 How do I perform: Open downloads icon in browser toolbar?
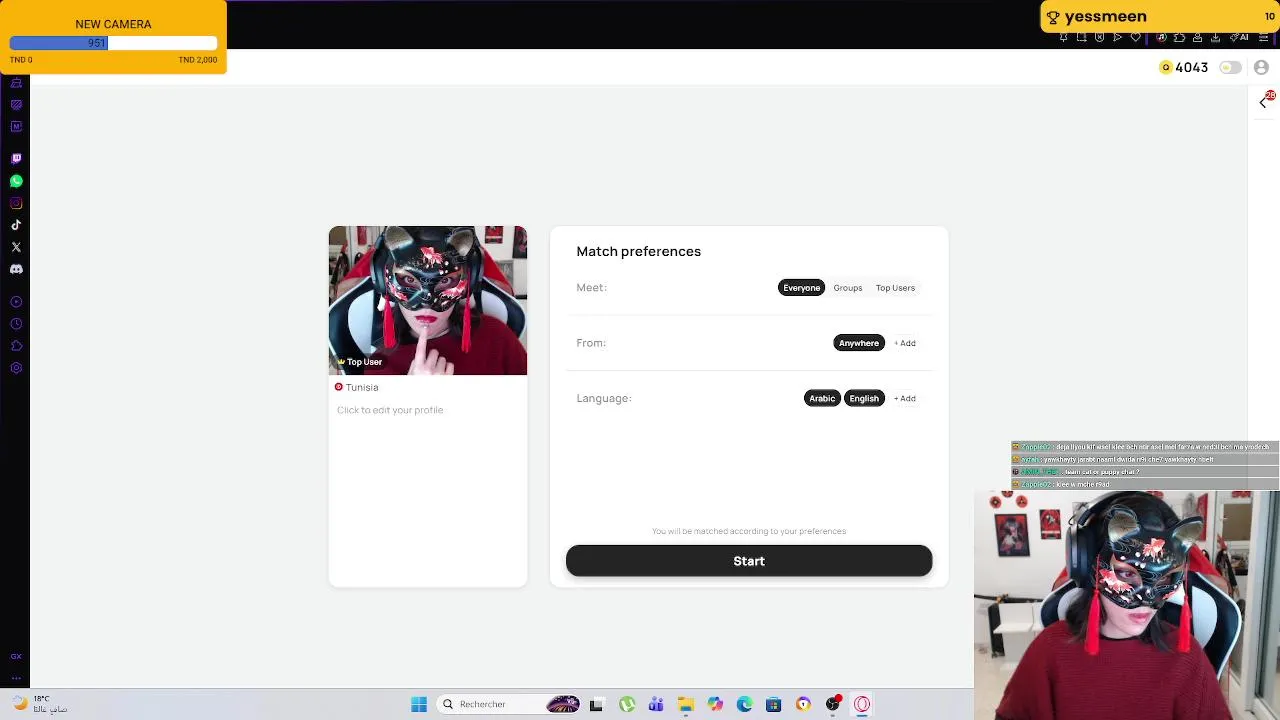click(1215, 37)
